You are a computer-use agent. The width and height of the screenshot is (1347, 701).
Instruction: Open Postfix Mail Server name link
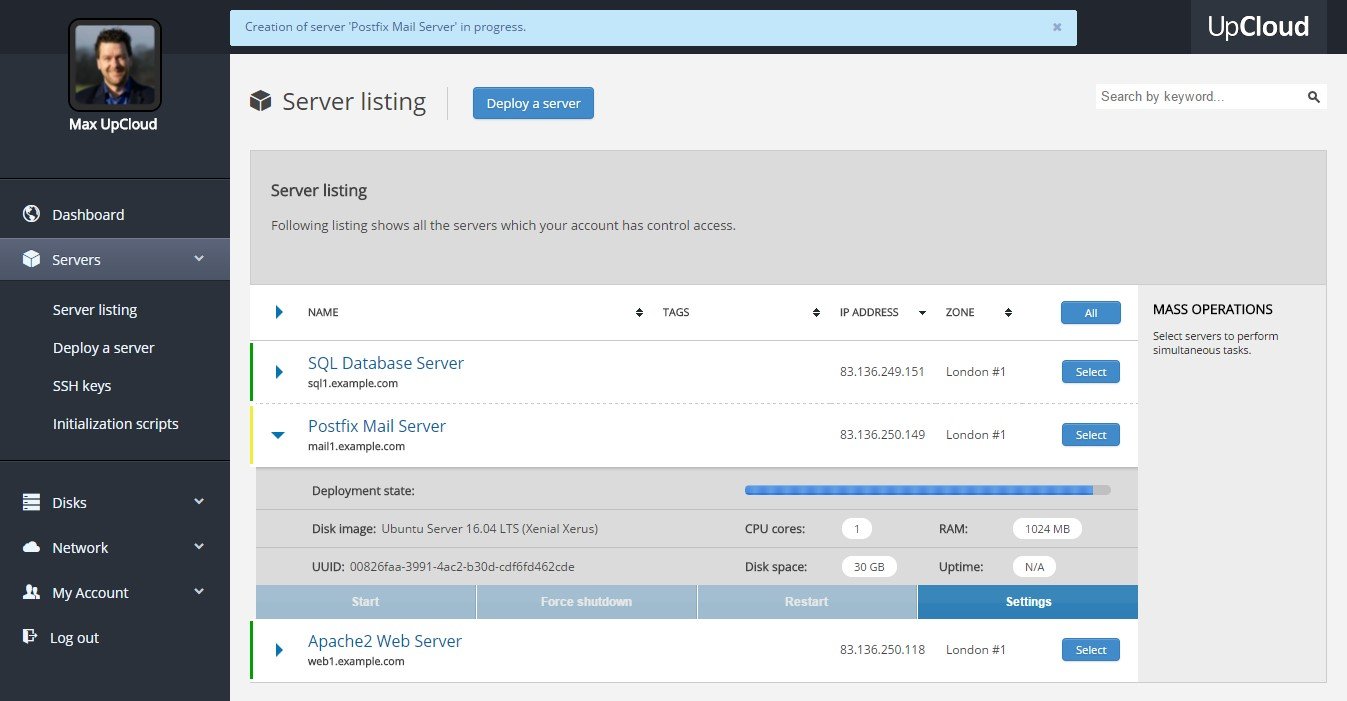[377, 426]
